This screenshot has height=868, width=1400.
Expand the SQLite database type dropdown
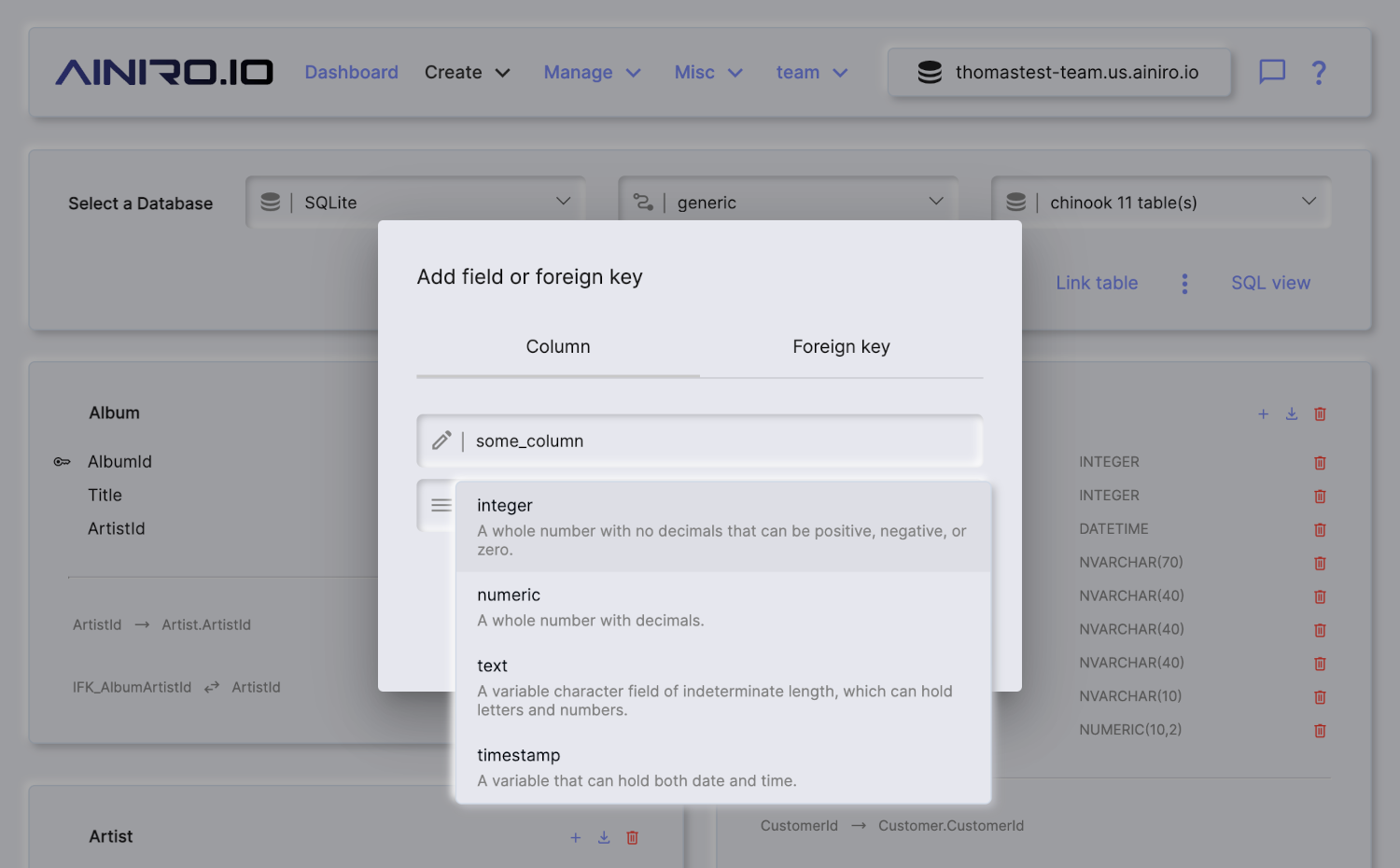(415, 203)
